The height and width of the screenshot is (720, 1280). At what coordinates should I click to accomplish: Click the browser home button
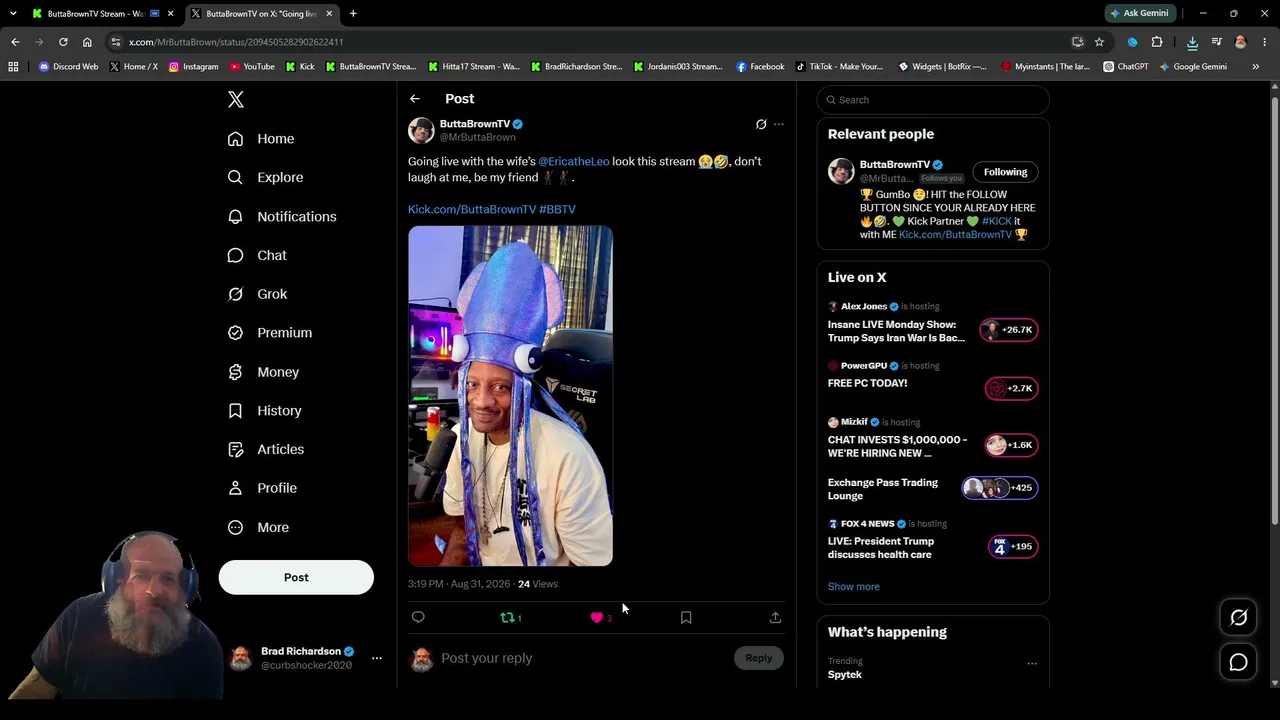click(x=87, y=42)
